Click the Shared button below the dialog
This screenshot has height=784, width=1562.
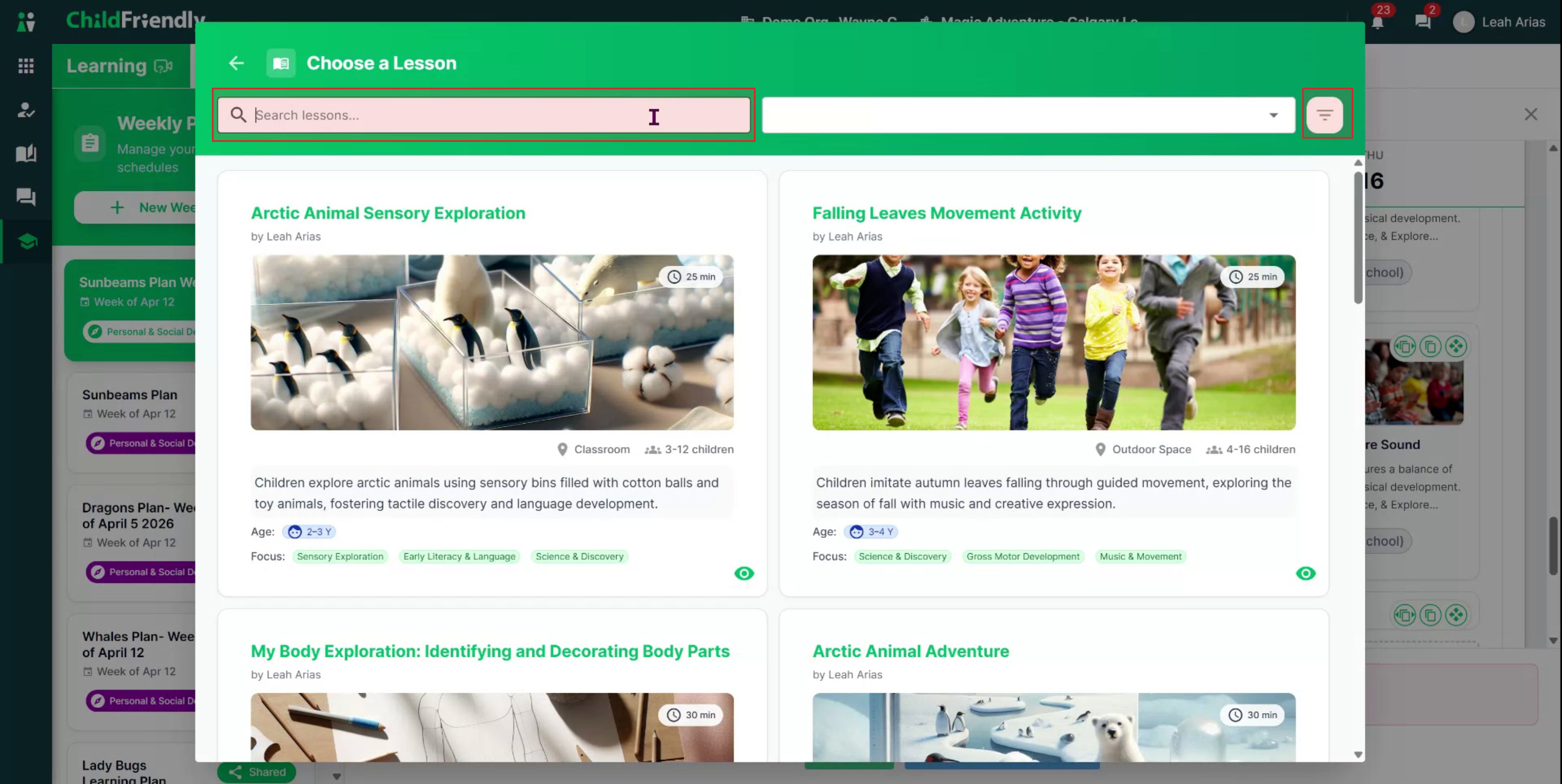pyautogui.click(x=257, y=771)
